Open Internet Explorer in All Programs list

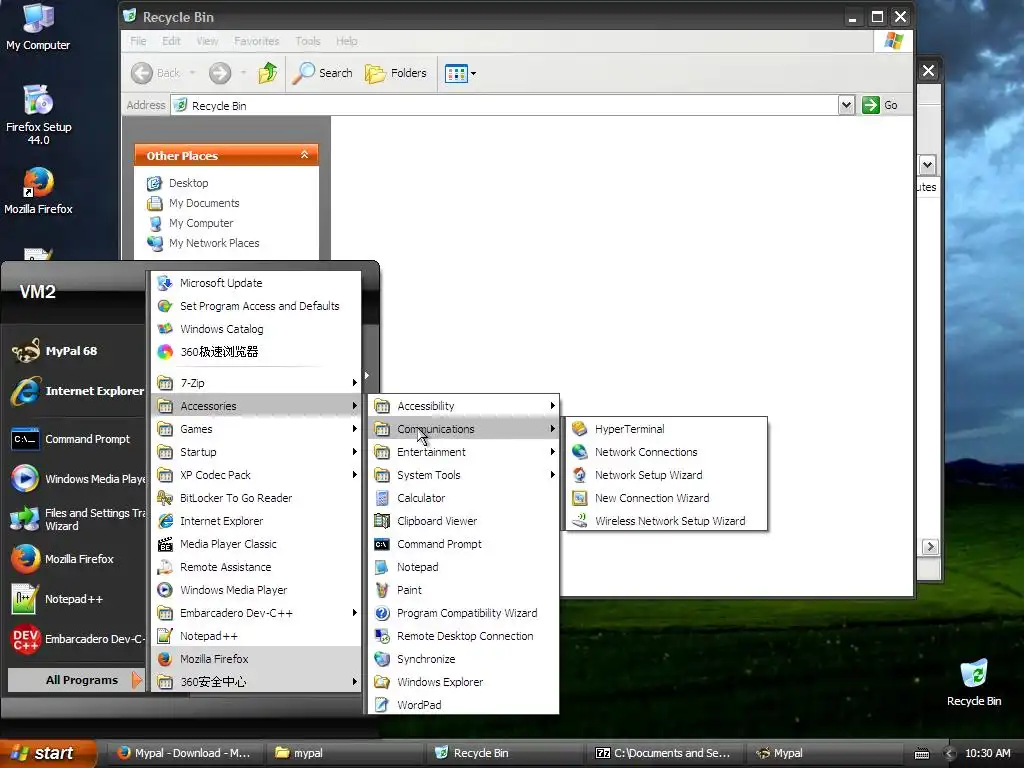click(256, 520)
